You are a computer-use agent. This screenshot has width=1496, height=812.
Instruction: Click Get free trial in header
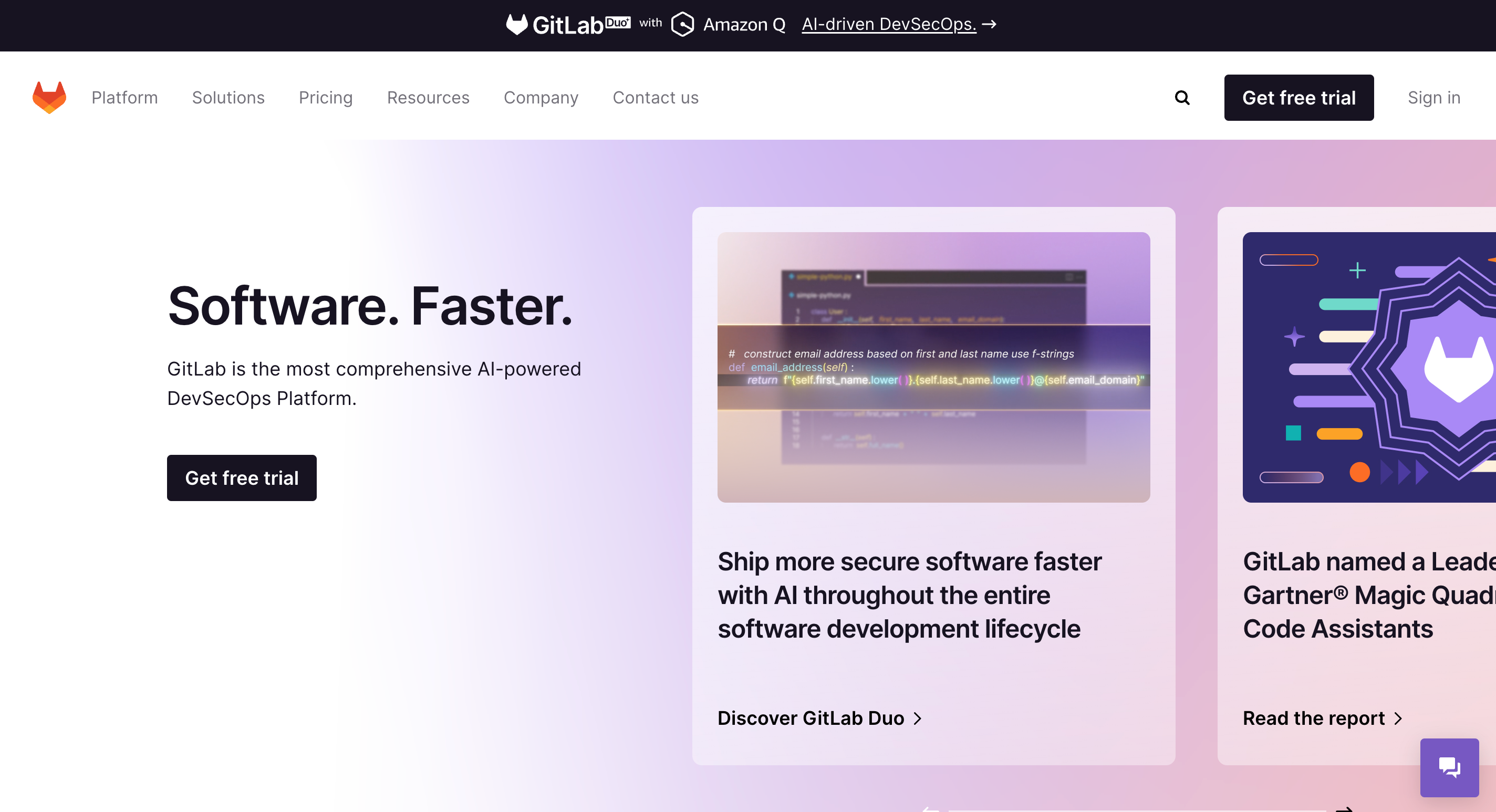coord(1298,98)
